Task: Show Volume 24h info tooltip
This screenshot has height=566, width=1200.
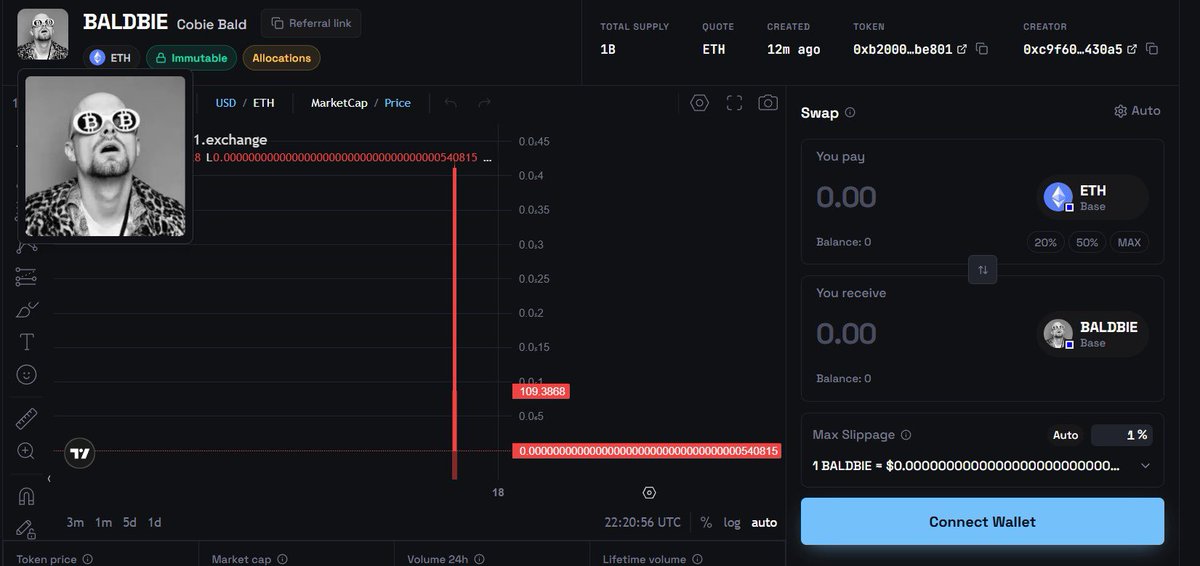Action: point(479,560)
